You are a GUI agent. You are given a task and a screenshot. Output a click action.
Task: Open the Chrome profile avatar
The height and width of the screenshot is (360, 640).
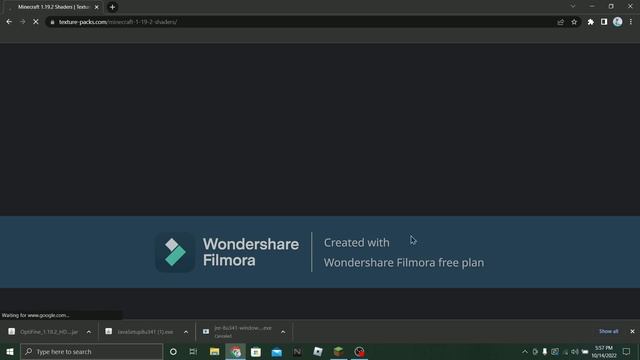618,22
